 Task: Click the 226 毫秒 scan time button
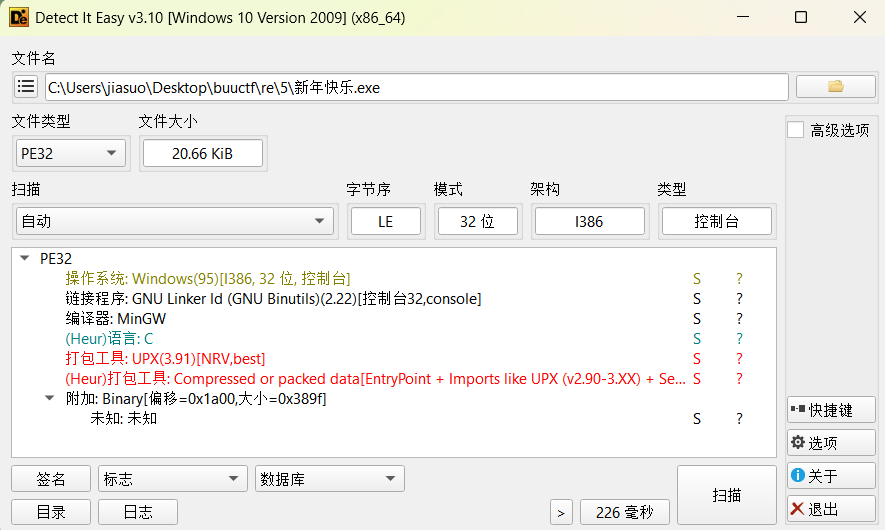[625, 513]
